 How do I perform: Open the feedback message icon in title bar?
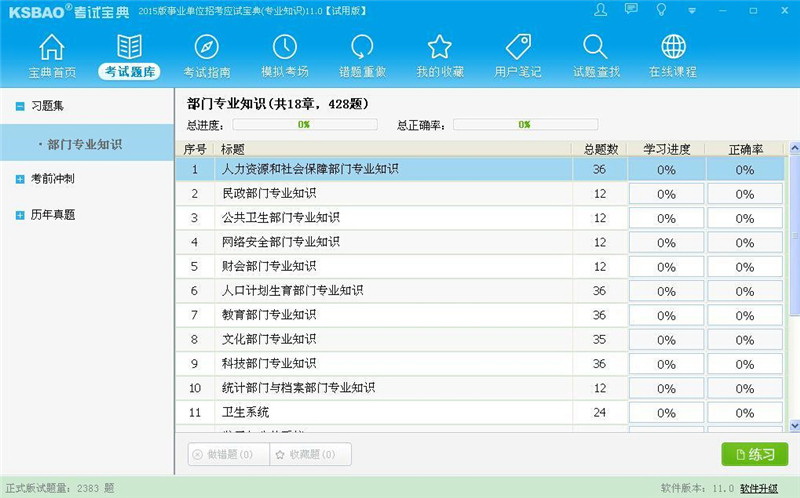[631, 9]
